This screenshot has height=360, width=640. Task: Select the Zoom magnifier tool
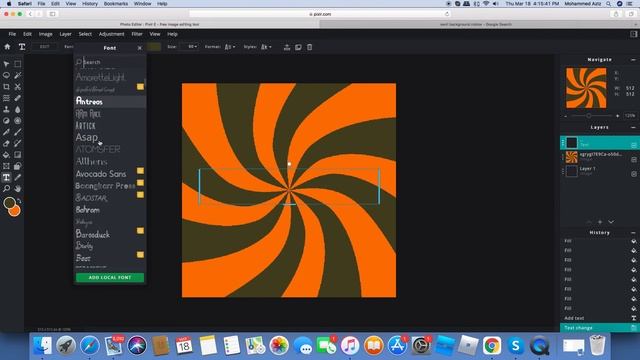point(6,189)
